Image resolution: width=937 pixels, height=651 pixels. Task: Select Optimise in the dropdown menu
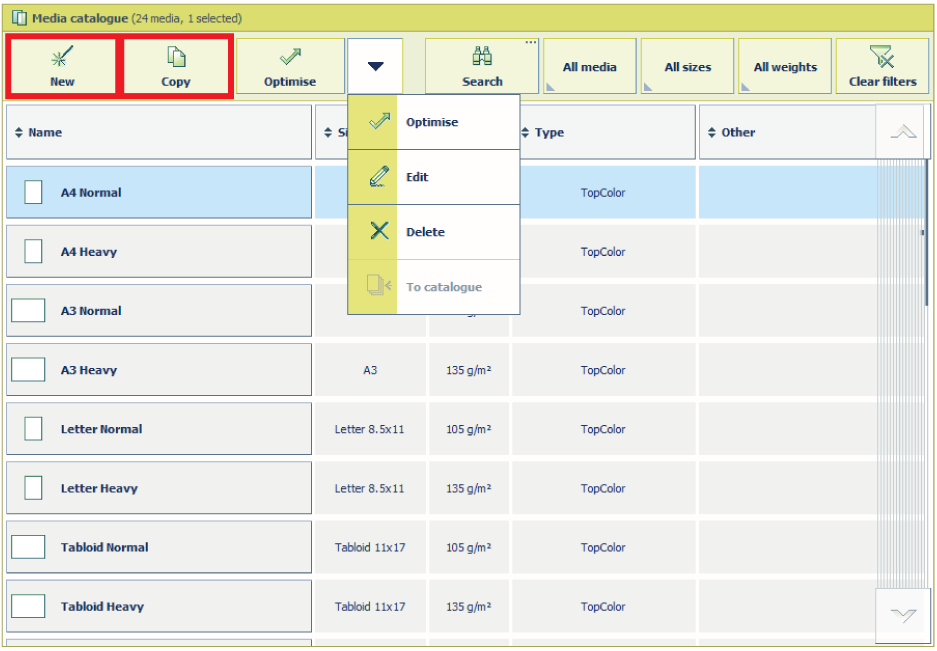(432, 122)
